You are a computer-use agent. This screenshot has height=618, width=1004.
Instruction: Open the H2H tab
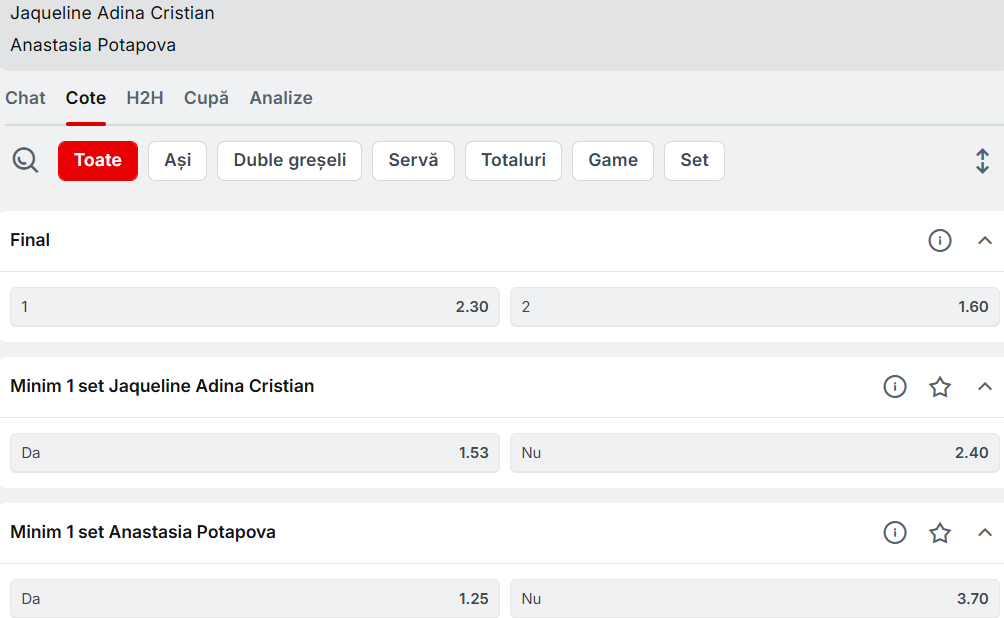tap(145, 98)
